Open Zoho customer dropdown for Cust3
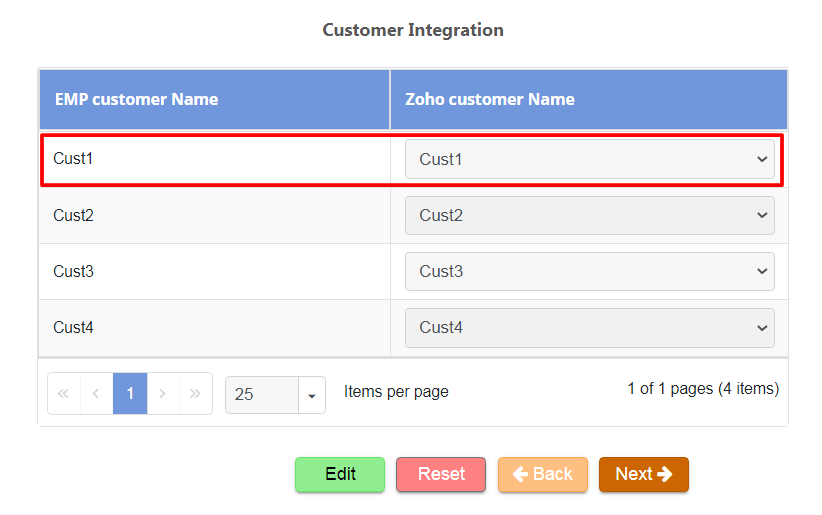Screen dimensions: 822x515 (589, 271)
